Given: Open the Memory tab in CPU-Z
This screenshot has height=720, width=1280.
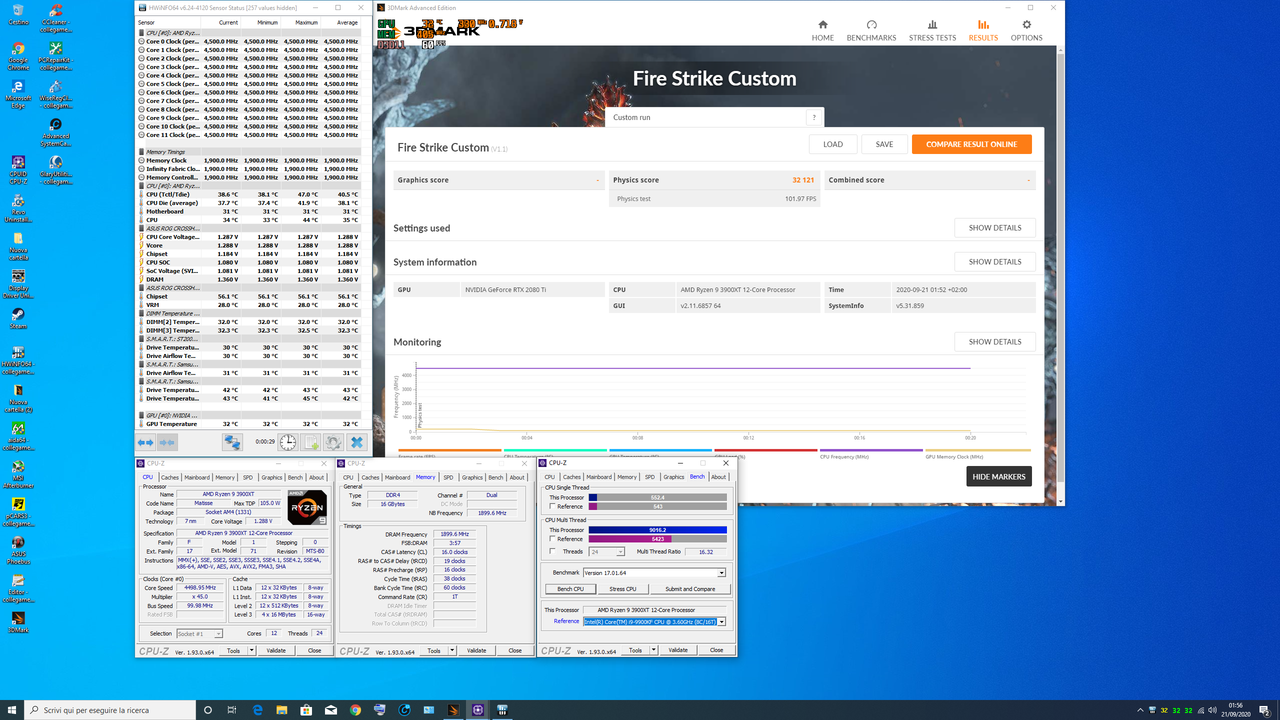Looking at the screenshot, I should (425, 477).
